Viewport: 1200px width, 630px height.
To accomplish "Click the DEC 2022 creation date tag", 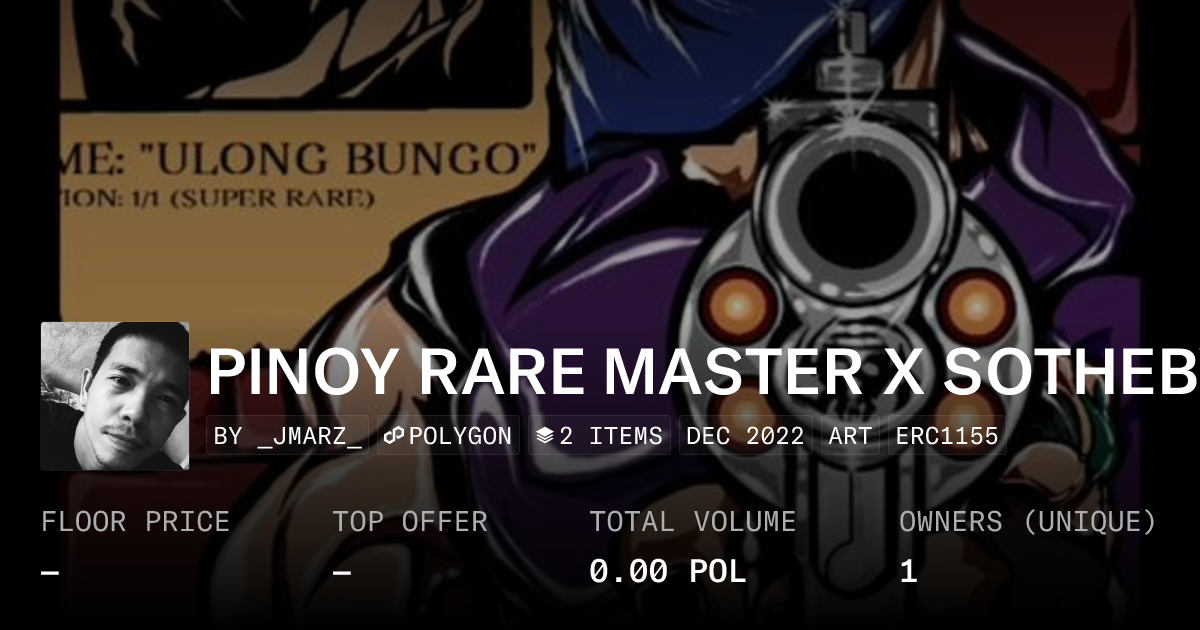I will (x=746, y=436).
